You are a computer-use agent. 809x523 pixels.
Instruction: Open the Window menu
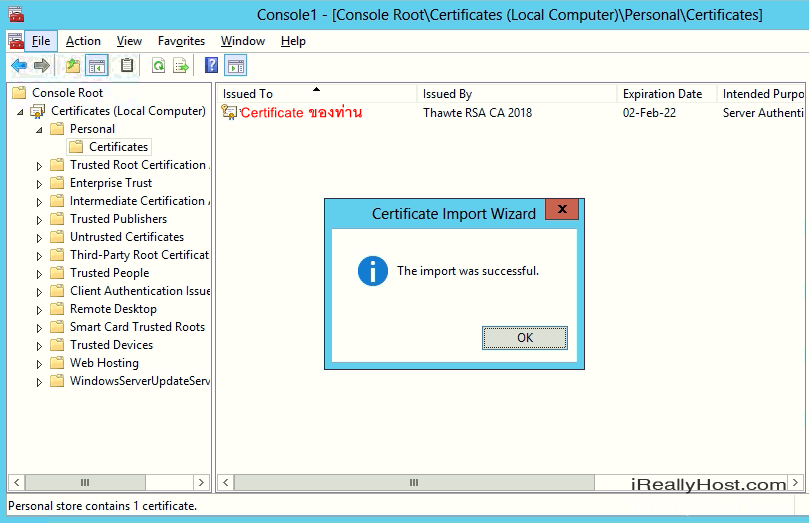(242, 41)
